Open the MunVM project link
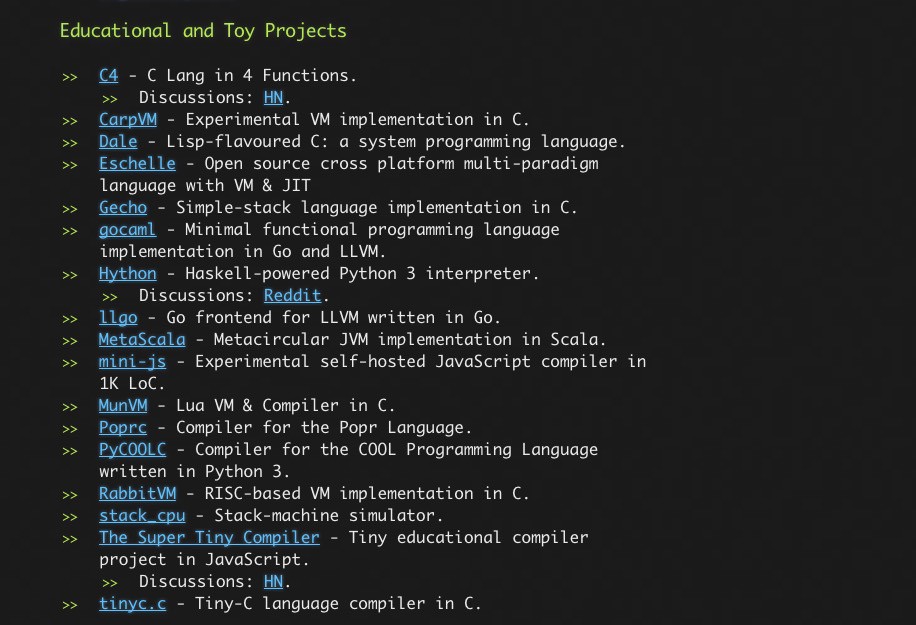Viewport: 916px width, 625px height. click(122, 406)
